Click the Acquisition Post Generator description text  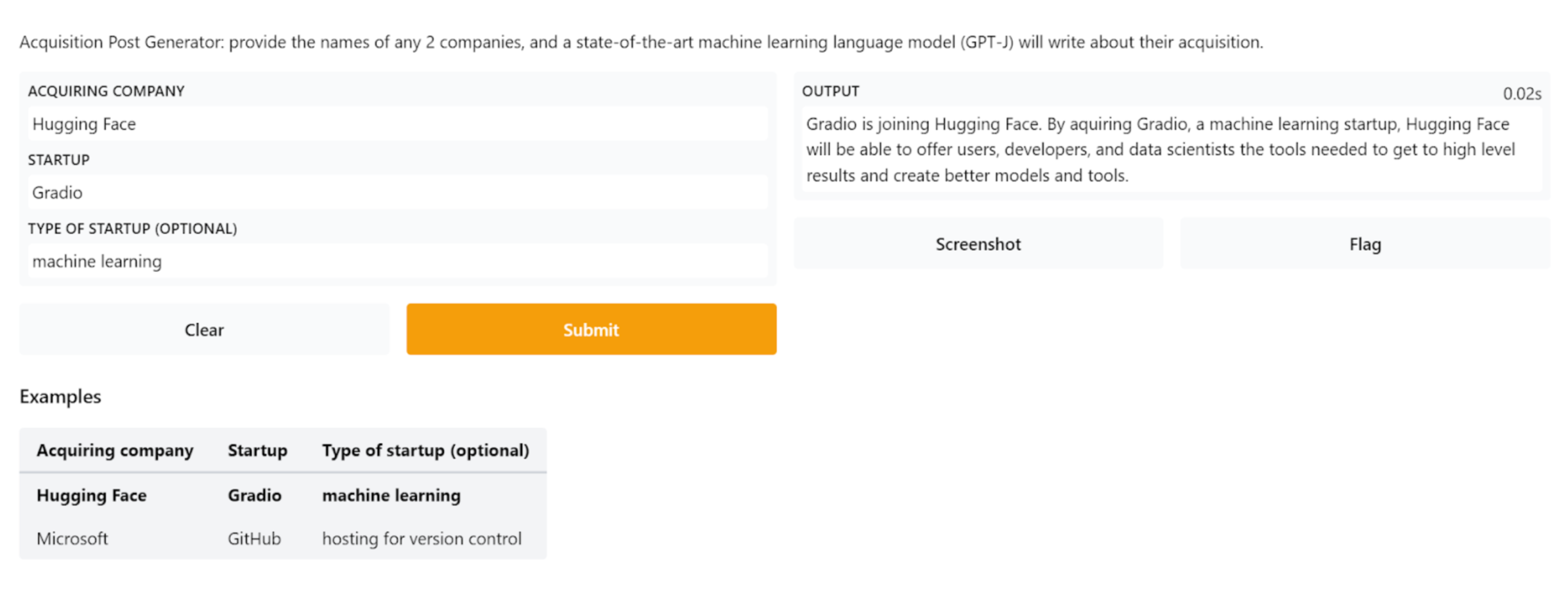tap(640, 42)
